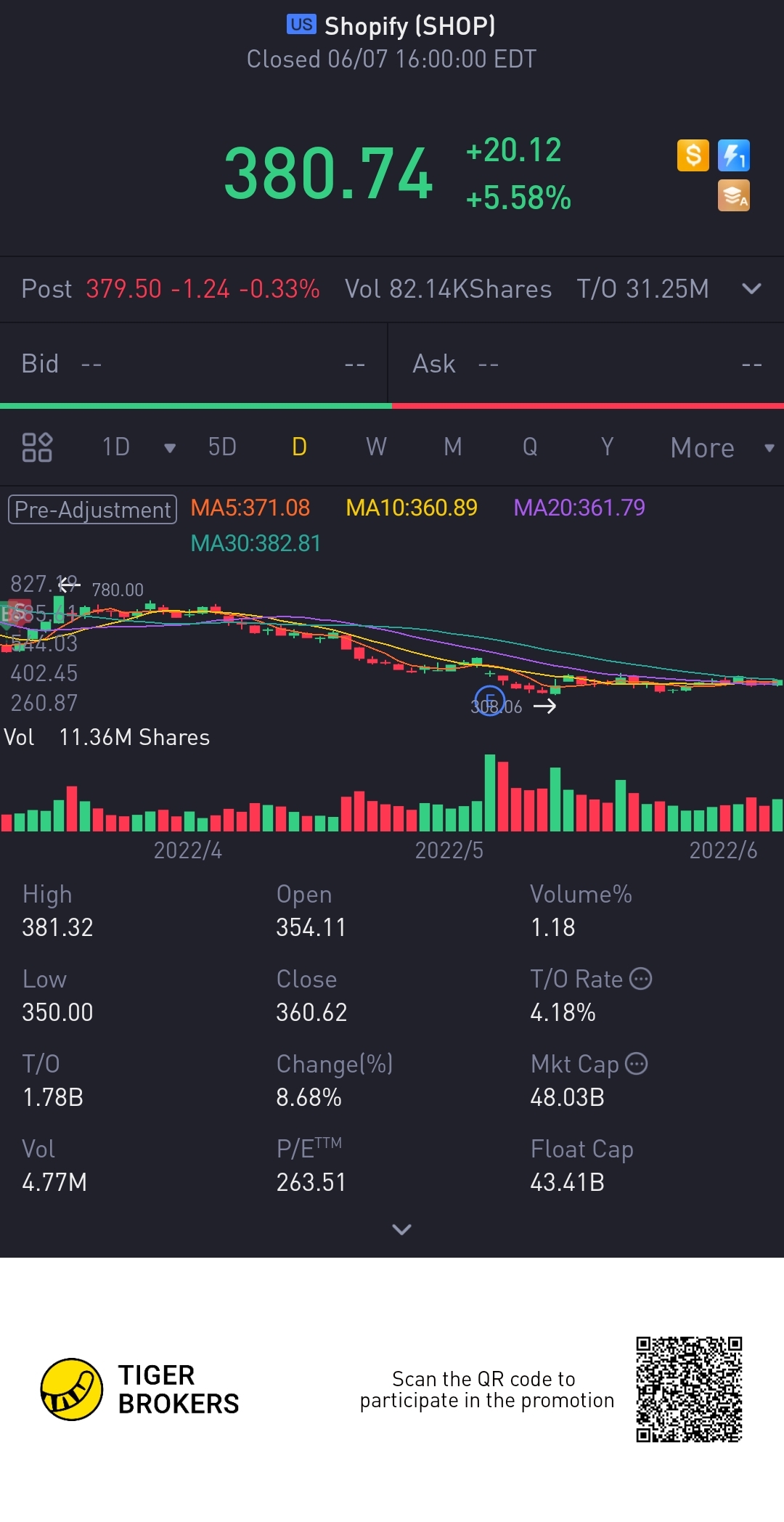Image resolution: width=784 pixels, height=1522 pixels.
Task: Tap the MA30:382.81 indicator label
Action: coord(256,543)
